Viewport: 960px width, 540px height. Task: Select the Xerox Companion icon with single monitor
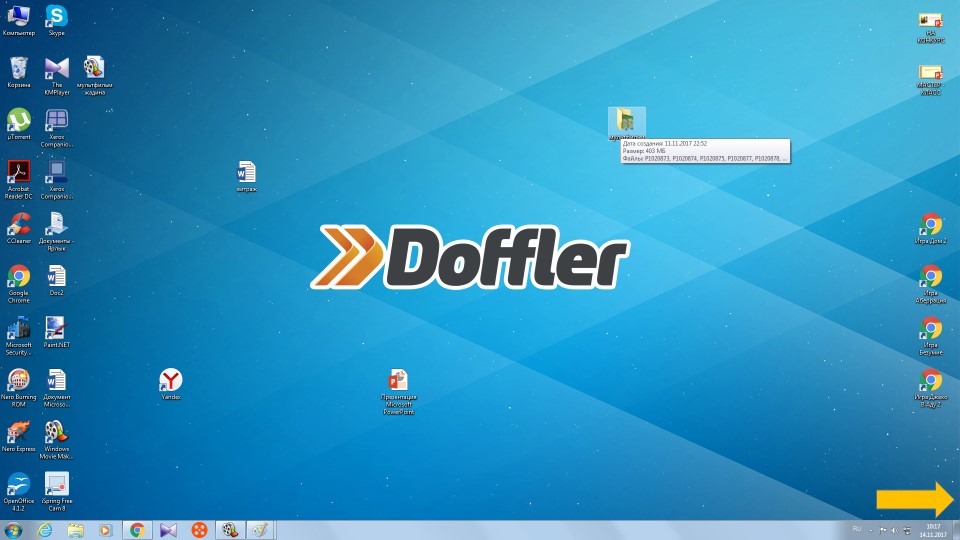(x=56, y=179)
